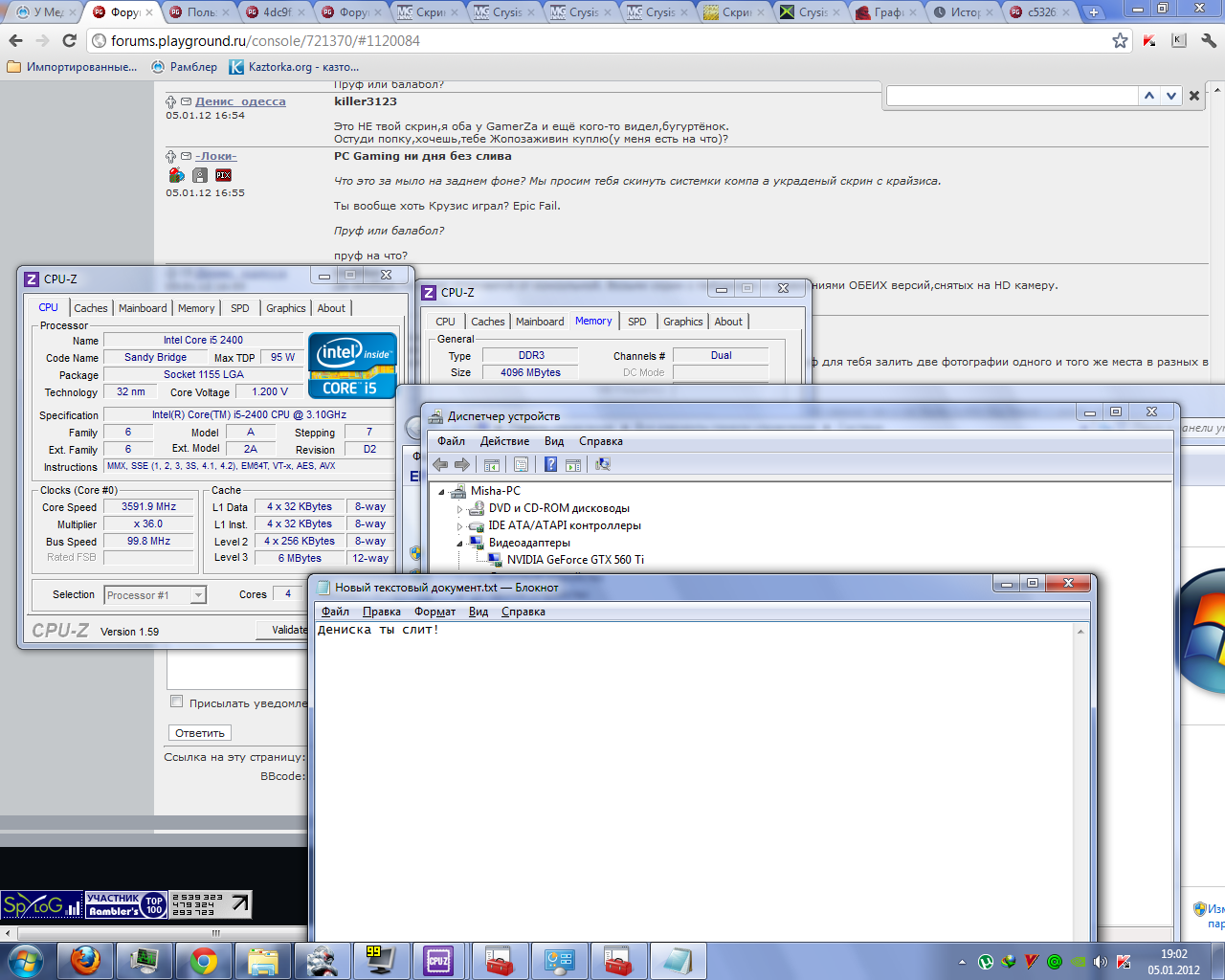Scan for hardware changes in Device Manager

[603, 464]
